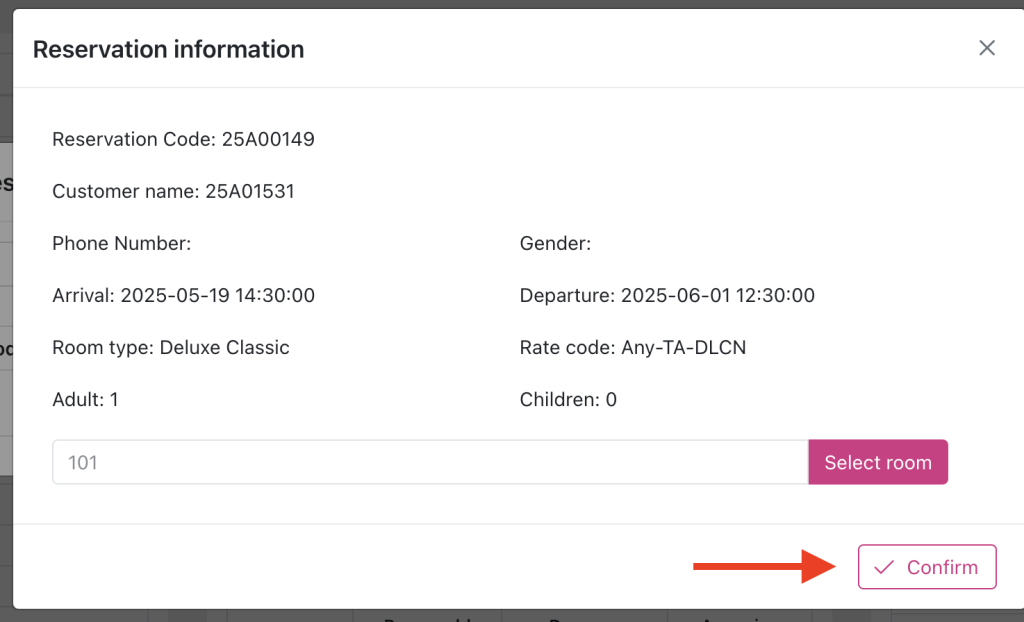
Task: Close the Reservation information dialog
Action: point(987,48)
